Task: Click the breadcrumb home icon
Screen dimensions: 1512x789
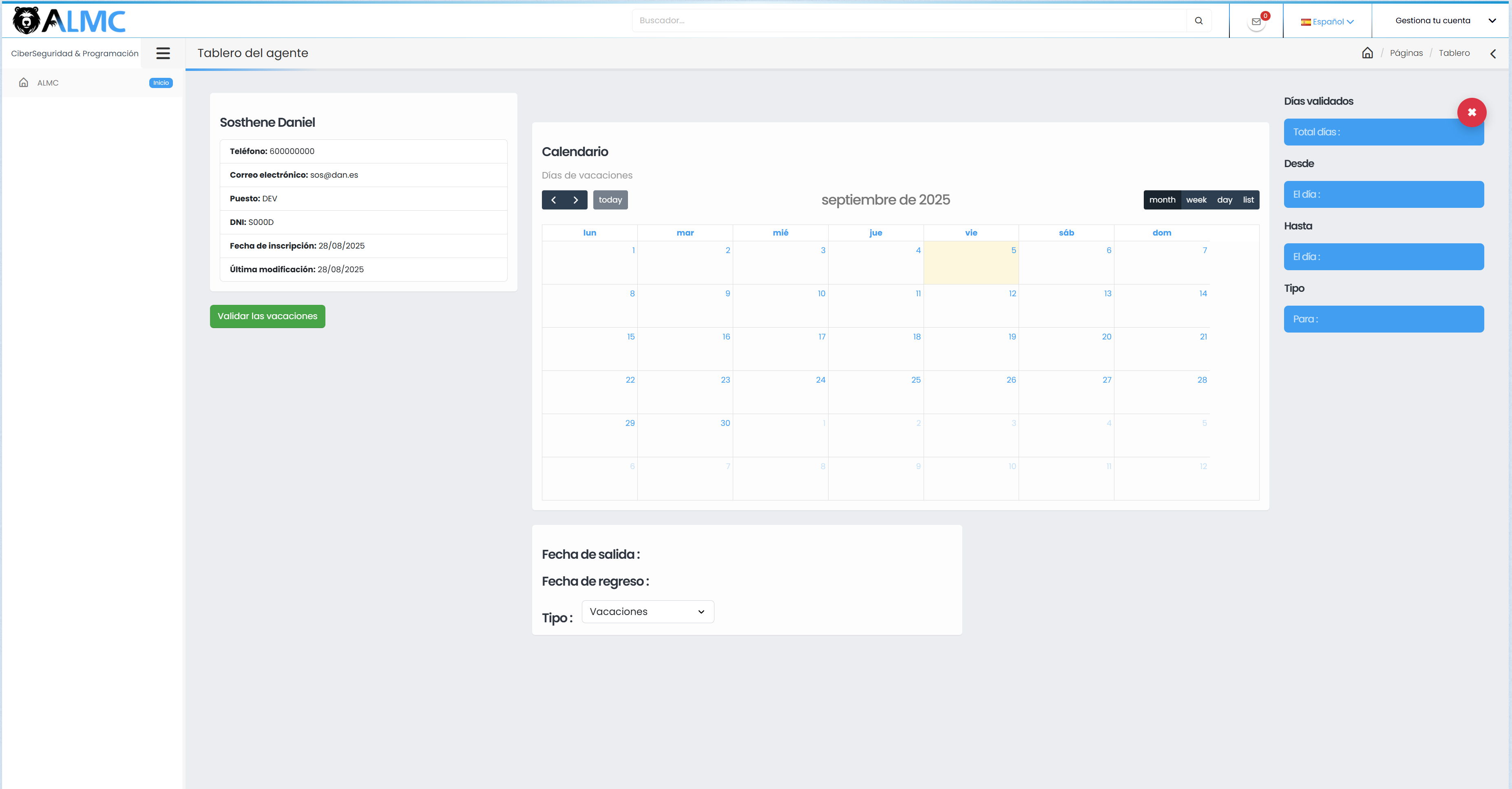Action: 1367,53
